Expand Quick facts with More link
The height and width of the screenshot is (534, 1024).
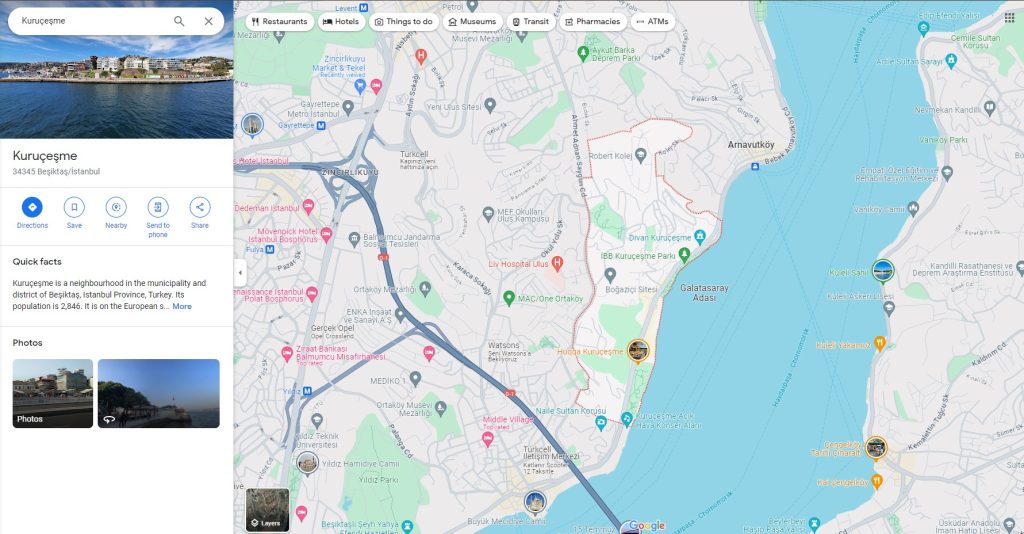(182, 306)
